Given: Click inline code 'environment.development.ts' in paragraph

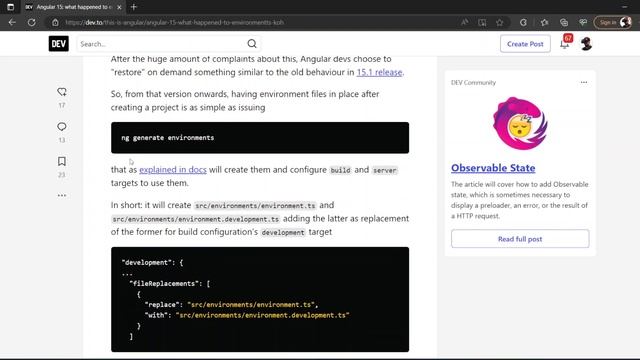Looking at the screenshot, I should [x=196, y=219].
